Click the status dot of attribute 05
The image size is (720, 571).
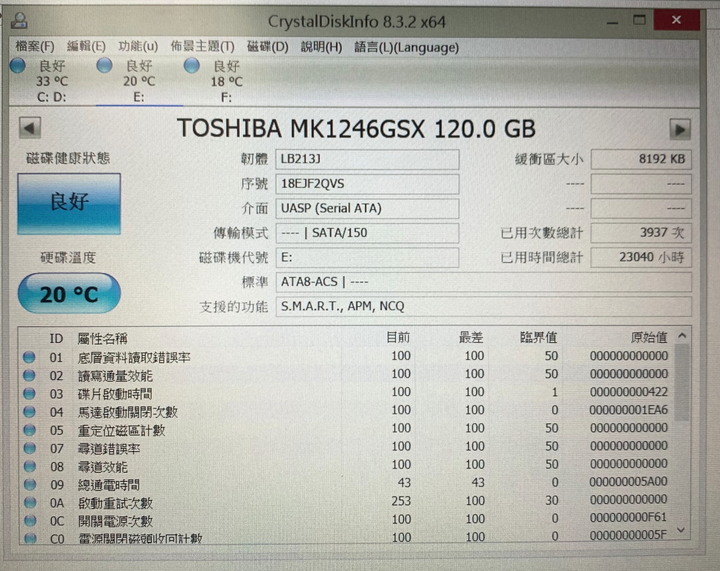pyautogui.click(x=29, y=430)
